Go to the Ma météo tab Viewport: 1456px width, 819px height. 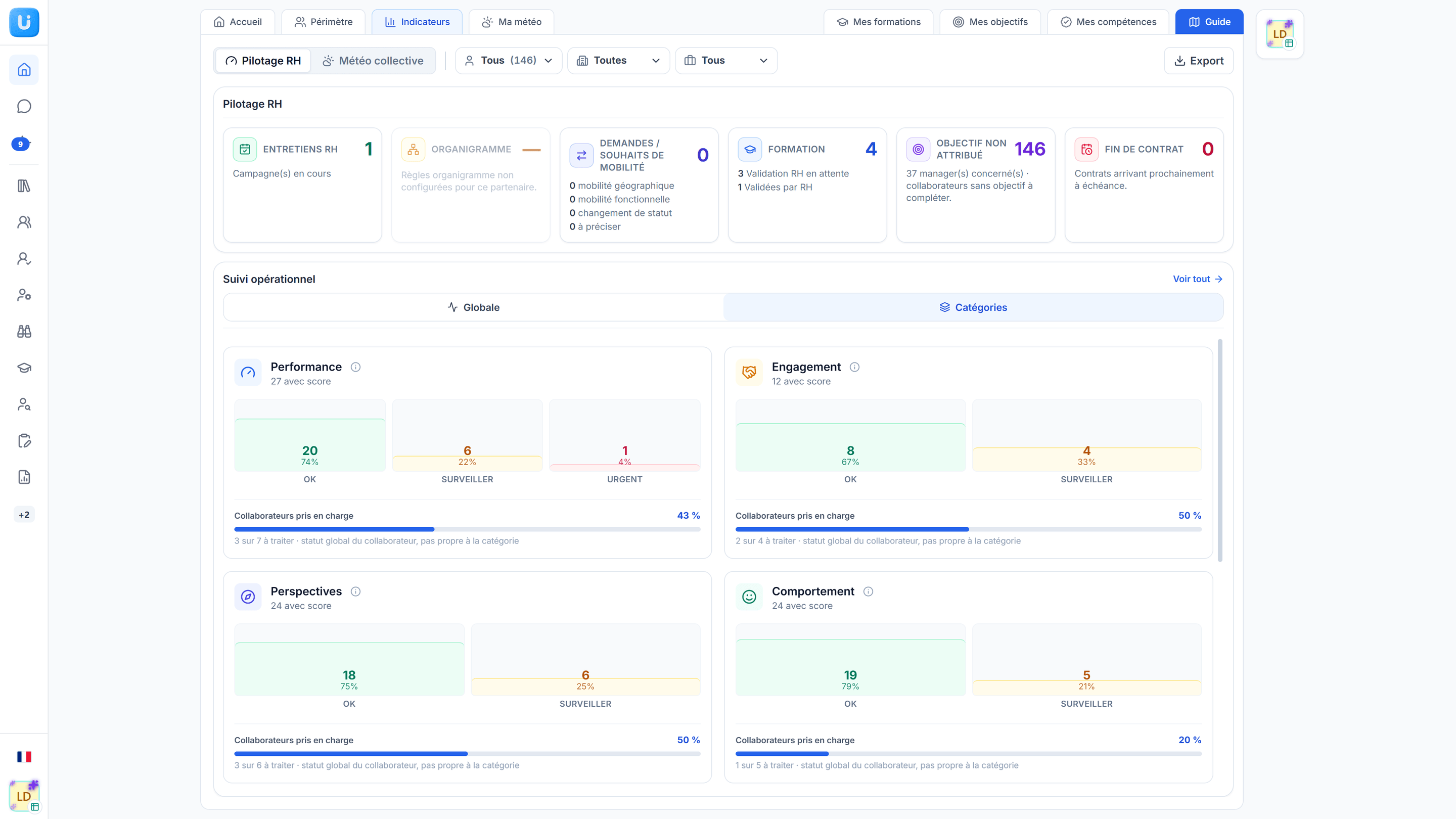512,21
